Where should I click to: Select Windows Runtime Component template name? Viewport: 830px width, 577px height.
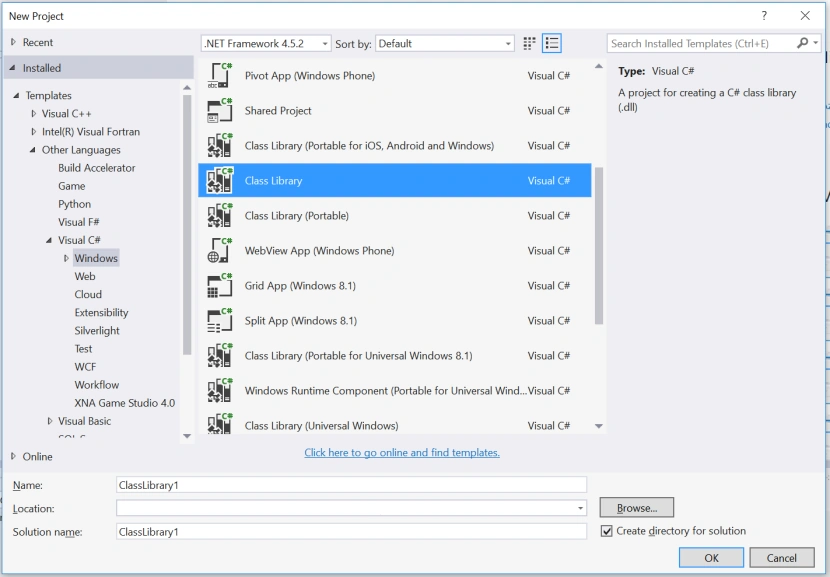click(385, 391)
